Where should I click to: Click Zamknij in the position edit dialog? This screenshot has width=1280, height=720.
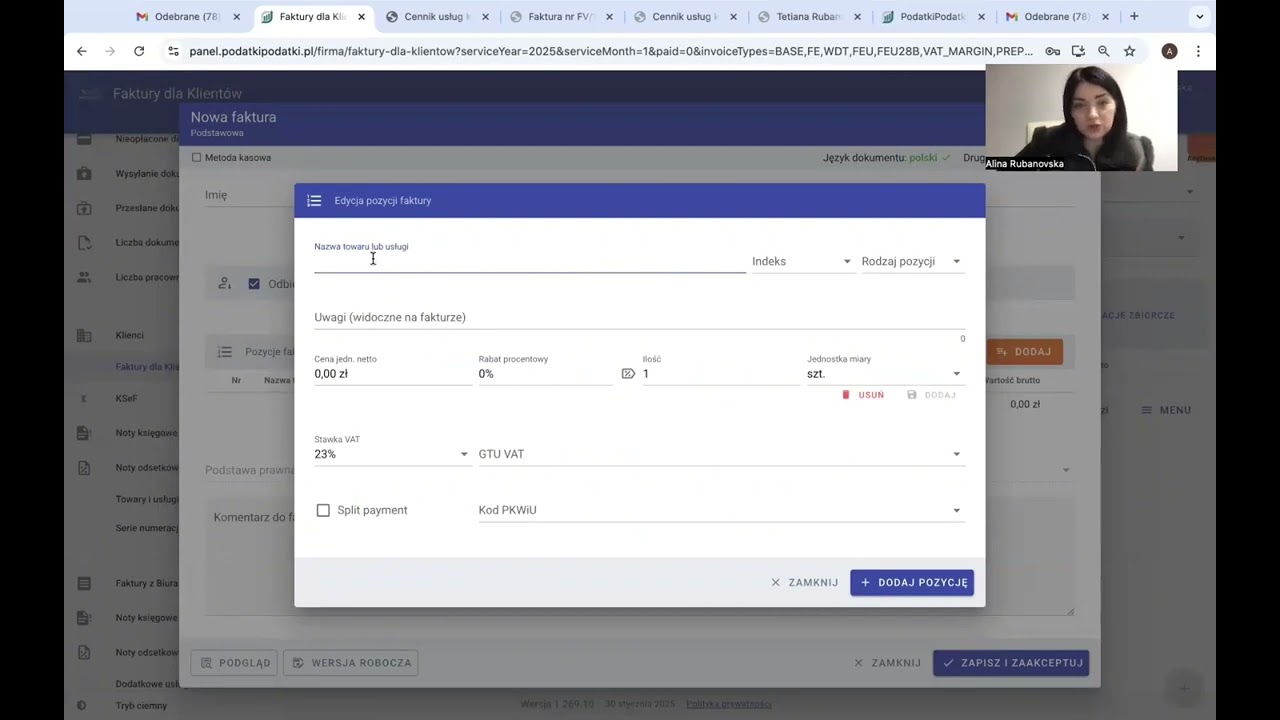[804, 582]
